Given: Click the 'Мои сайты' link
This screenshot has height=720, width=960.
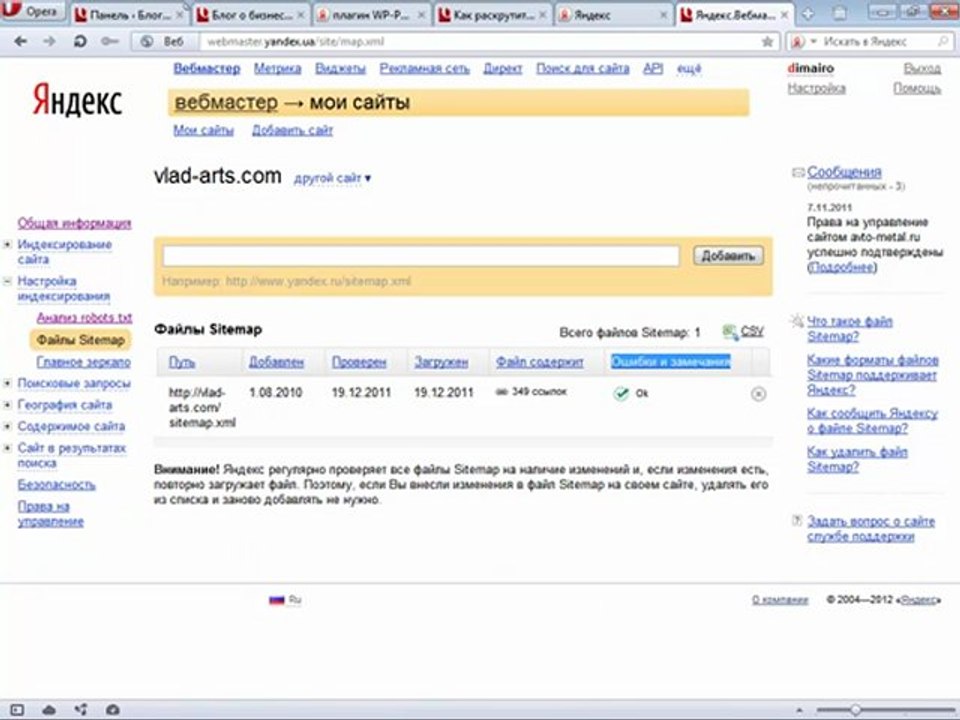Looking at the screenshot, I should coord(203,130).
